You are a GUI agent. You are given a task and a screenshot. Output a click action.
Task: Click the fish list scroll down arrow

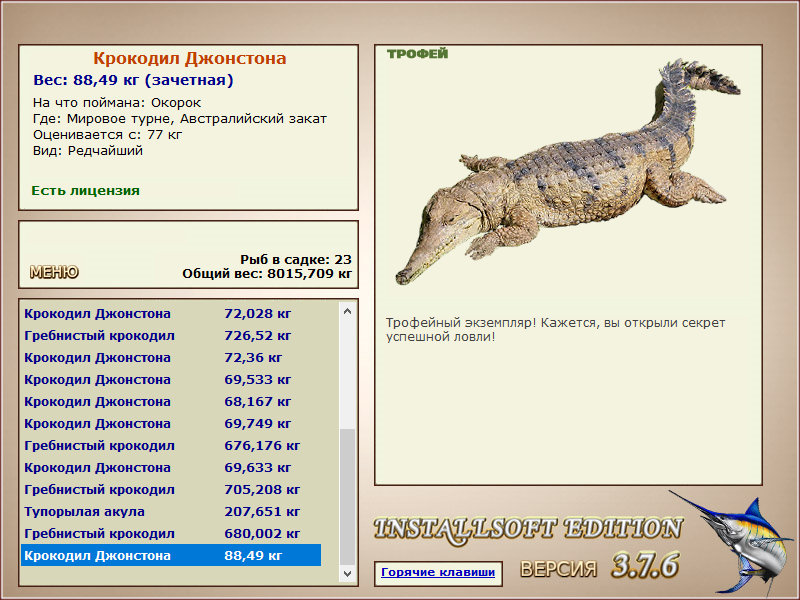[x=347, y=573]
